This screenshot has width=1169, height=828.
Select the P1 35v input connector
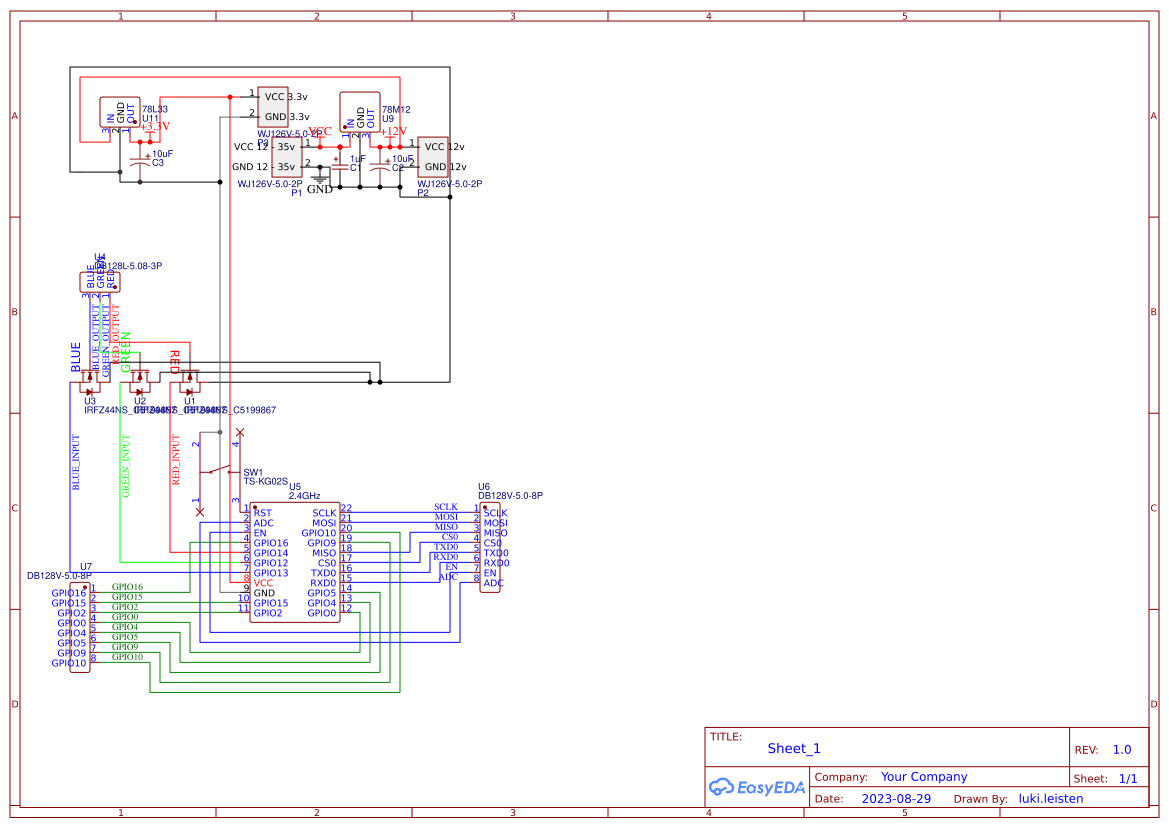(287, 157)
